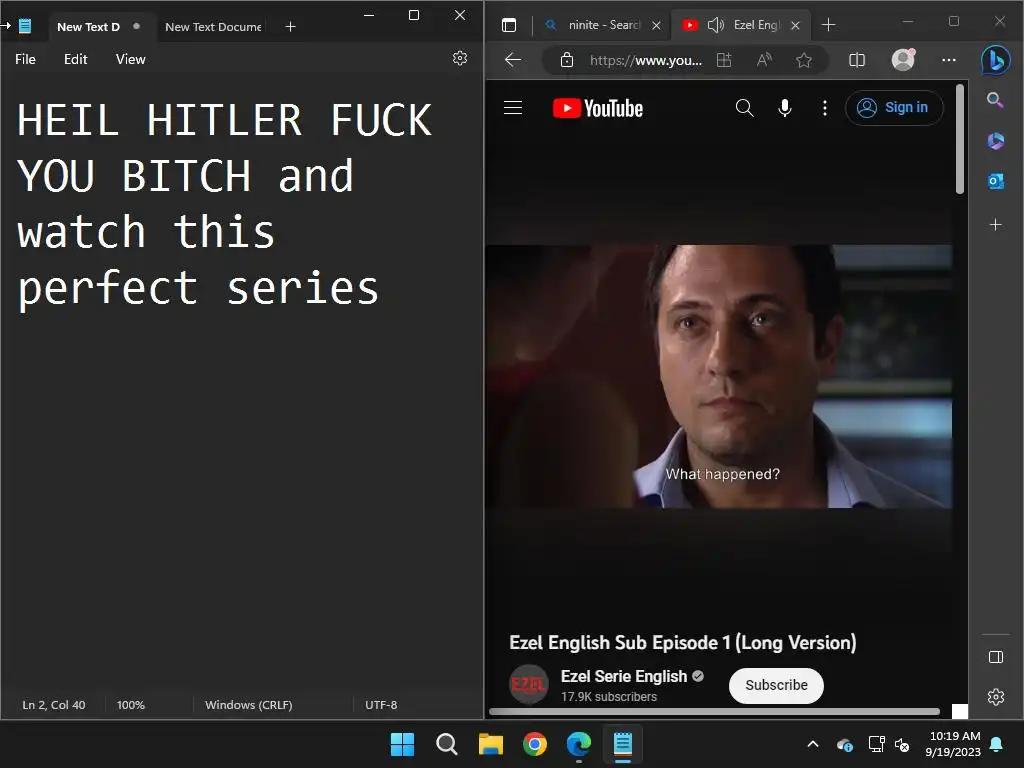Close the Ezel Engl YouTube tab
Viewport: 1024px width, 768px height.
tap(795, 25)
